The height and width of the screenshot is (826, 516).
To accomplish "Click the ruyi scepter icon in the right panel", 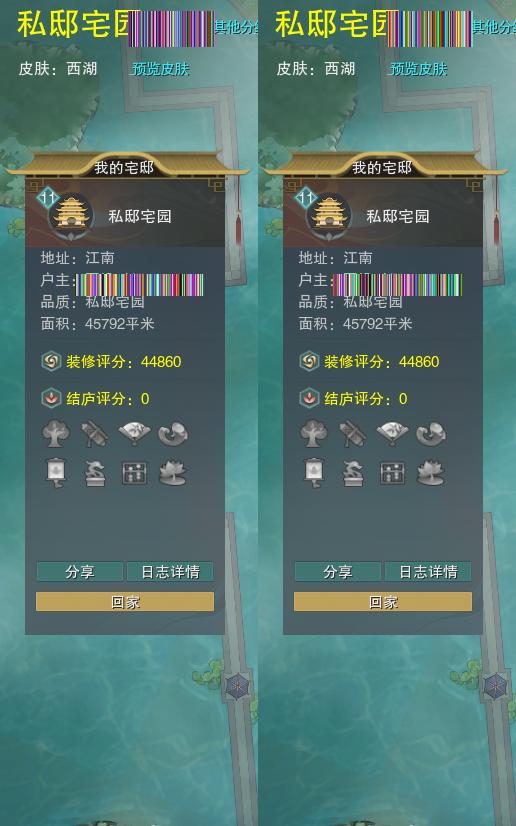I will pyautogui.click(x=431, y=434).
